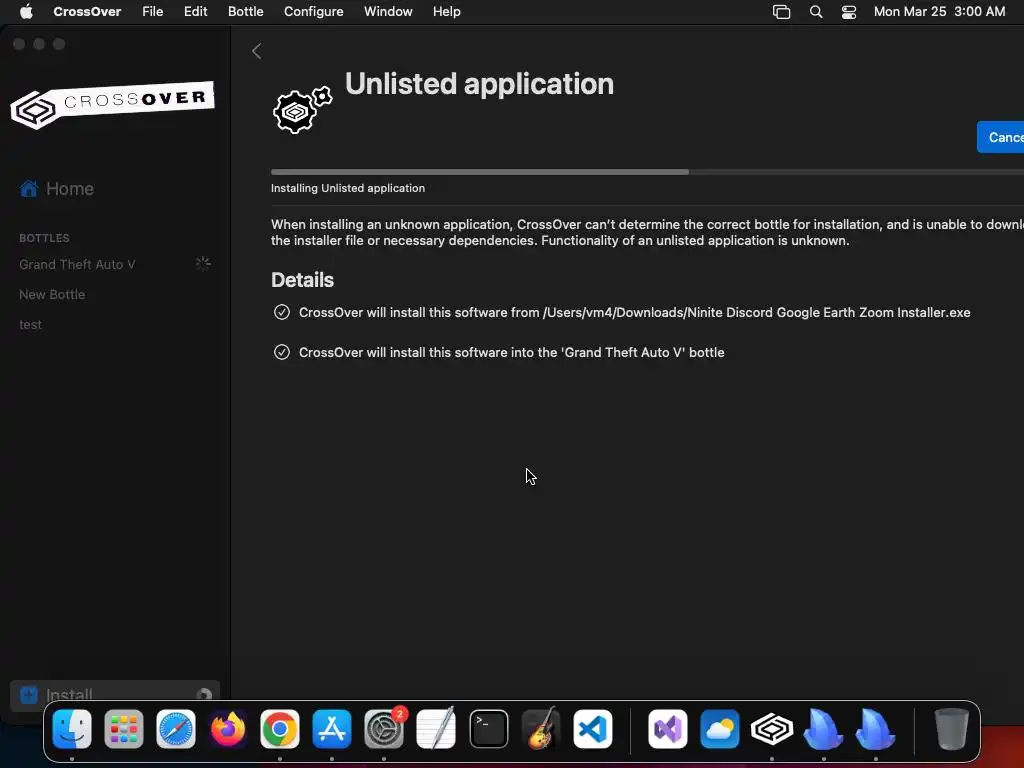The height and width of the screenshot is (768, 1024).
Task: Open the Window menu
Action: (x=388, y=12)
